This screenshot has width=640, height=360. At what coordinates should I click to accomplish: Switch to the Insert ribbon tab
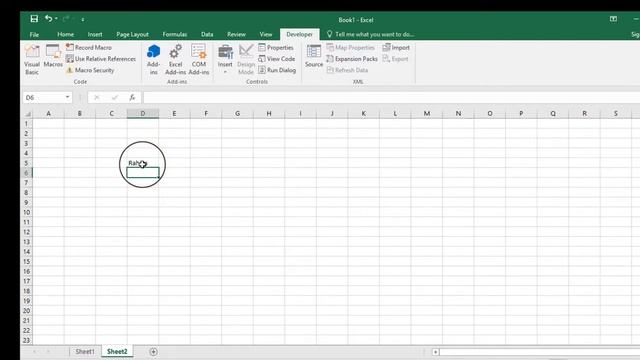[x=95, y=34]
